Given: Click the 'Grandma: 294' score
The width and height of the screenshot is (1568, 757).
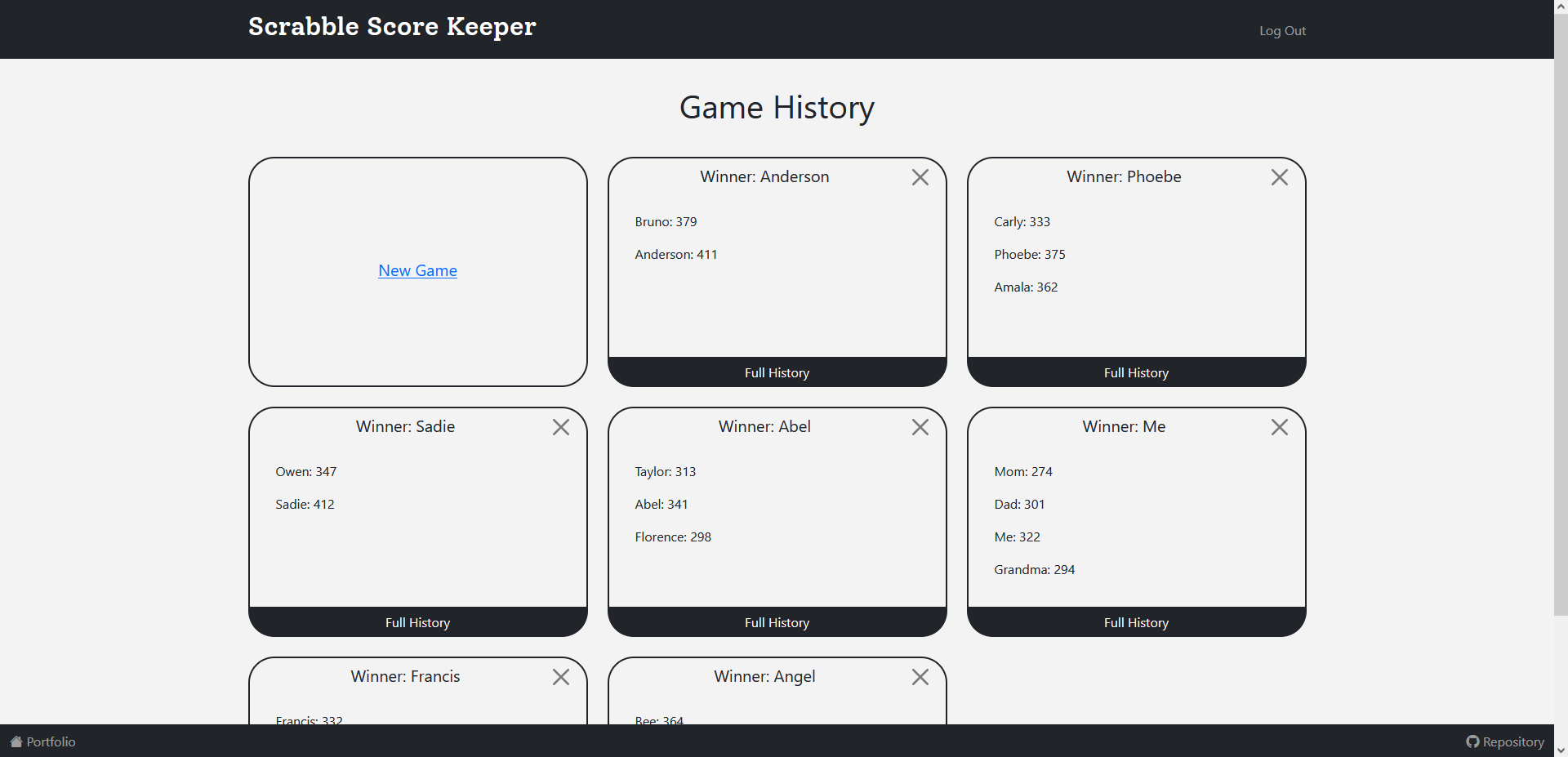Looking at the screenshot, I should point(1034,569).
